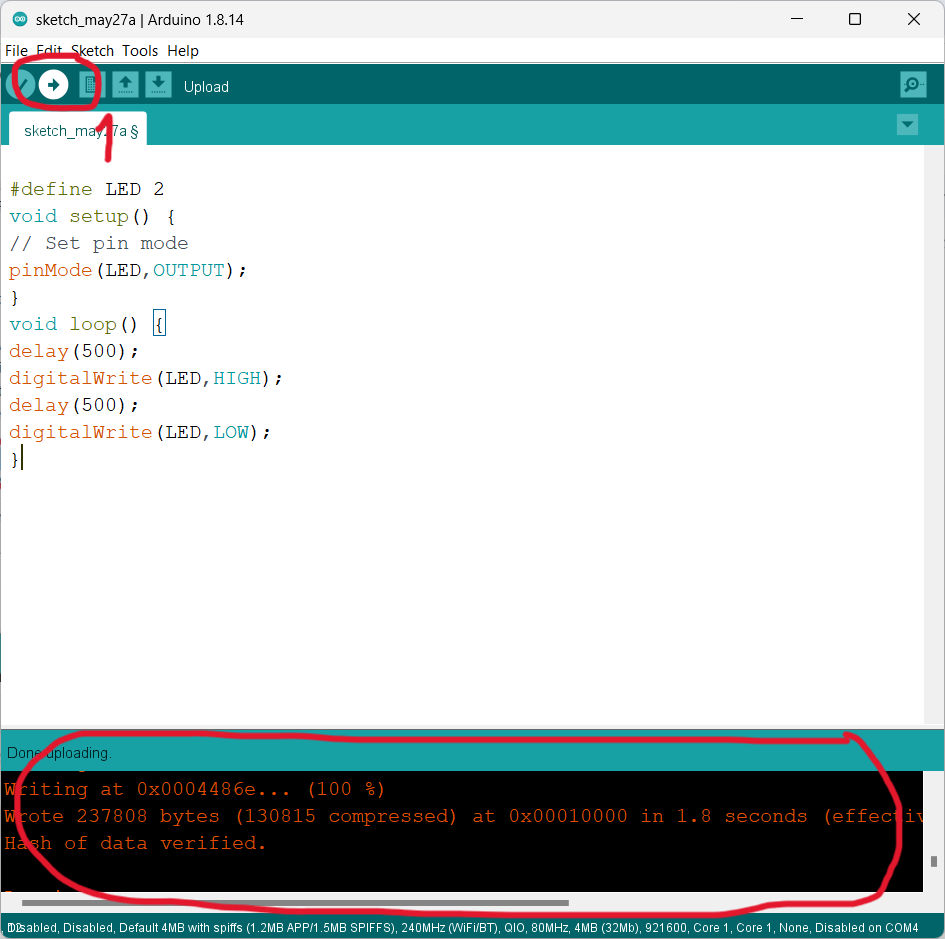Click the 'Upload' tooltip label in toolbar
This screenshot has height=939, width=945.
point(206,87)
